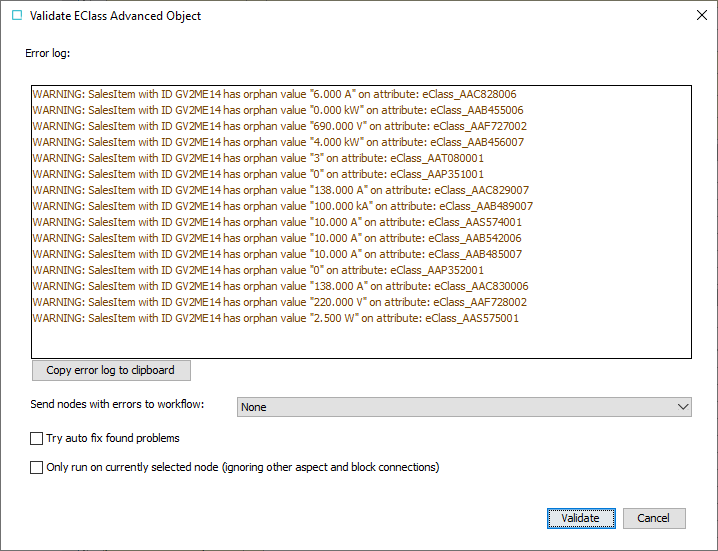Click the dropdown arrow next to None
The image size is (718, 551).
pyautogui.click(x=683, y=407)
